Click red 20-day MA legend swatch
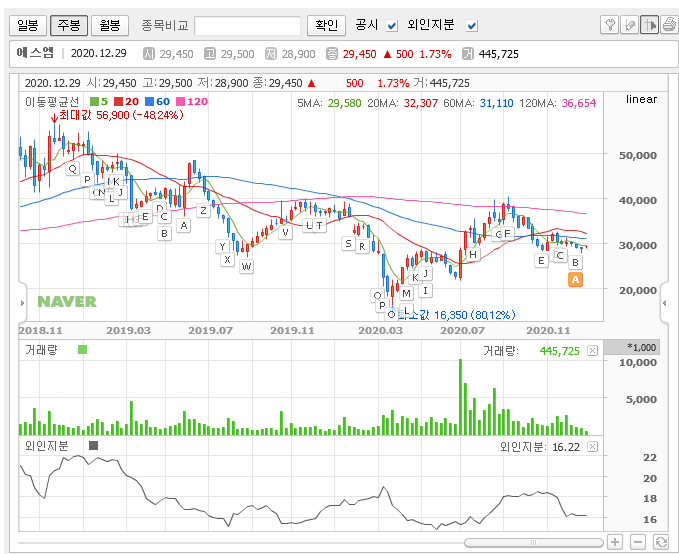This screenshot has height=554, width=679. click(119, 101)
